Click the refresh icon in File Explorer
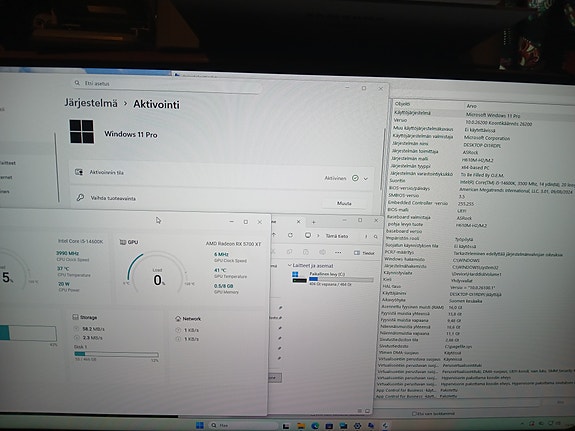 [290, 235]
